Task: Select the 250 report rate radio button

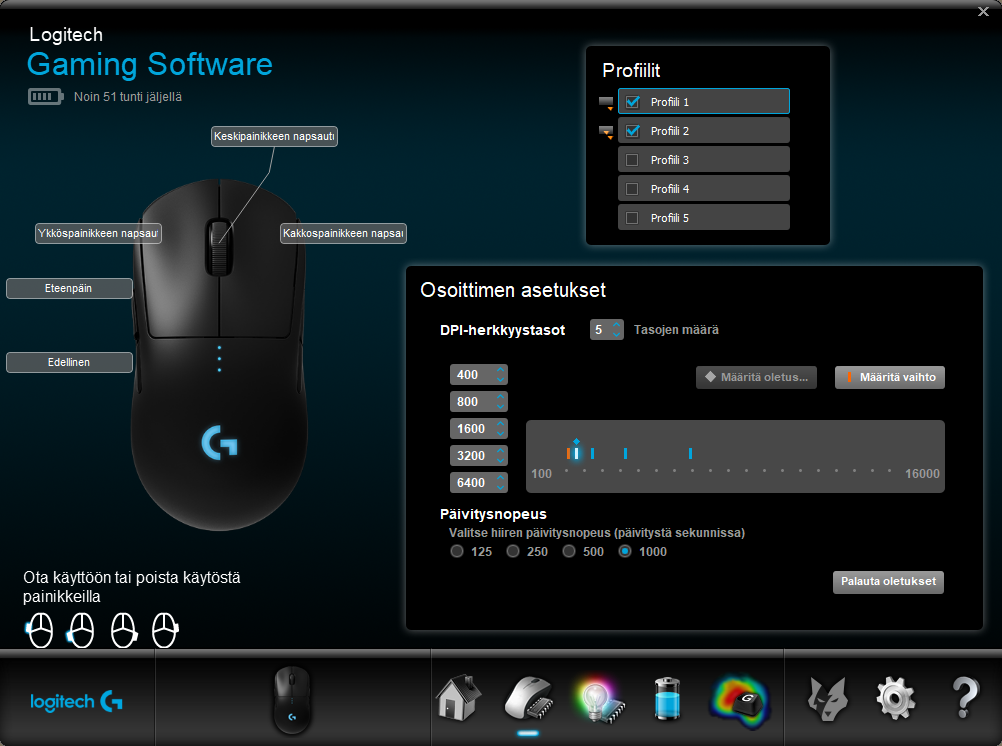Action: [513, 551]
